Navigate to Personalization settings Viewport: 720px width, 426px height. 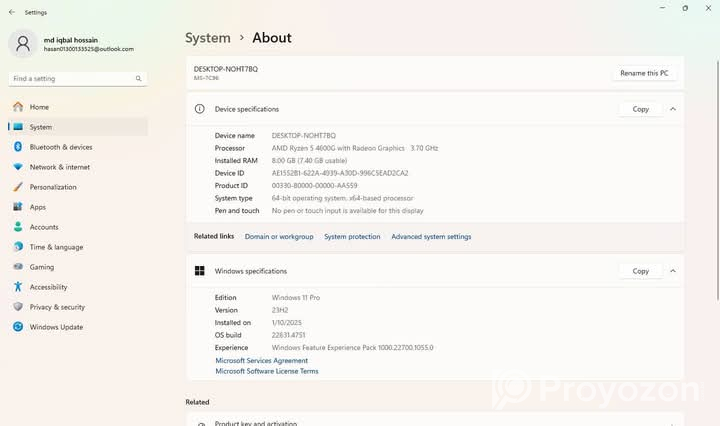[x=78, y=187]
